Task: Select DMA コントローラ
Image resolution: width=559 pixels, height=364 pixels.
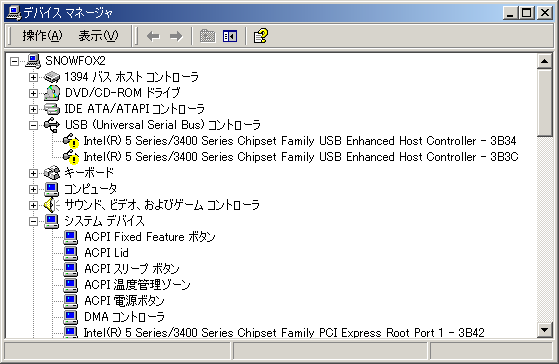Action: tap(124, 317)
